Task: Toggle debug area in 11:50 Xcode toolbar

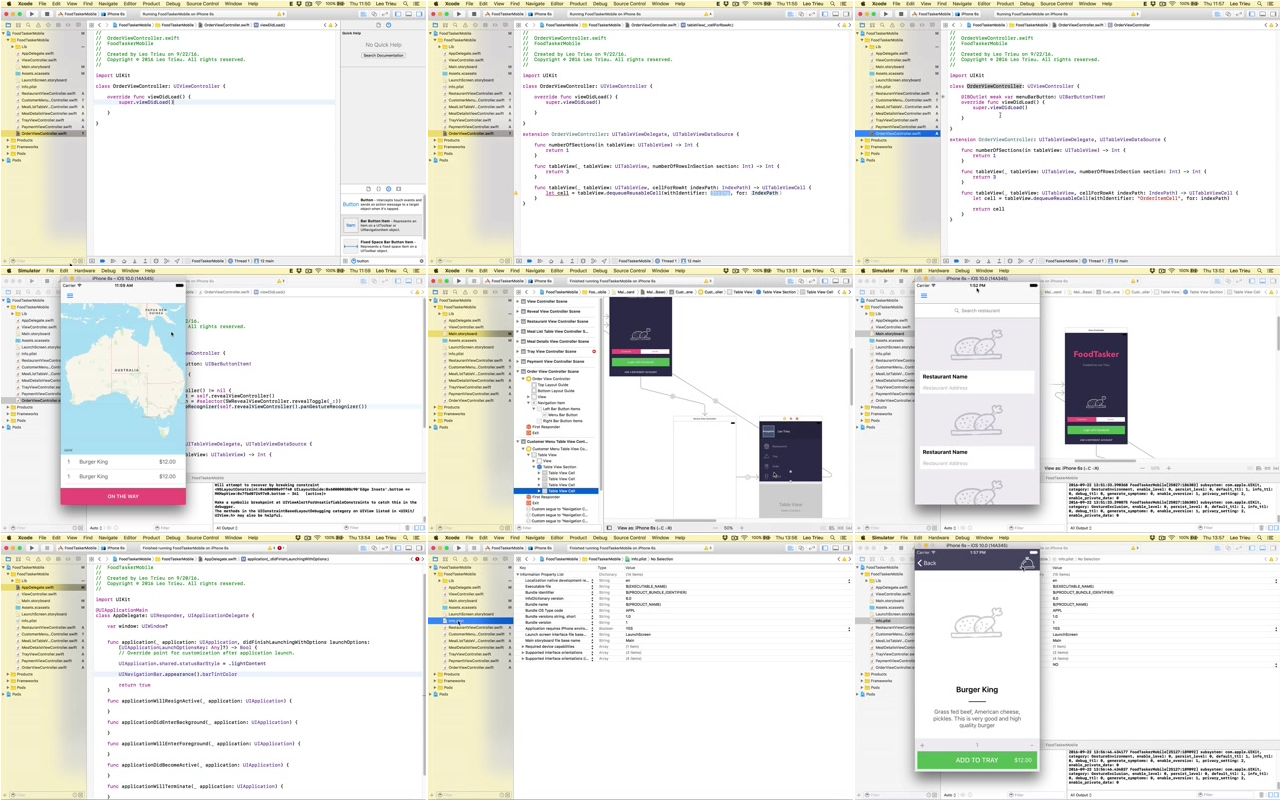Action: 409,14
